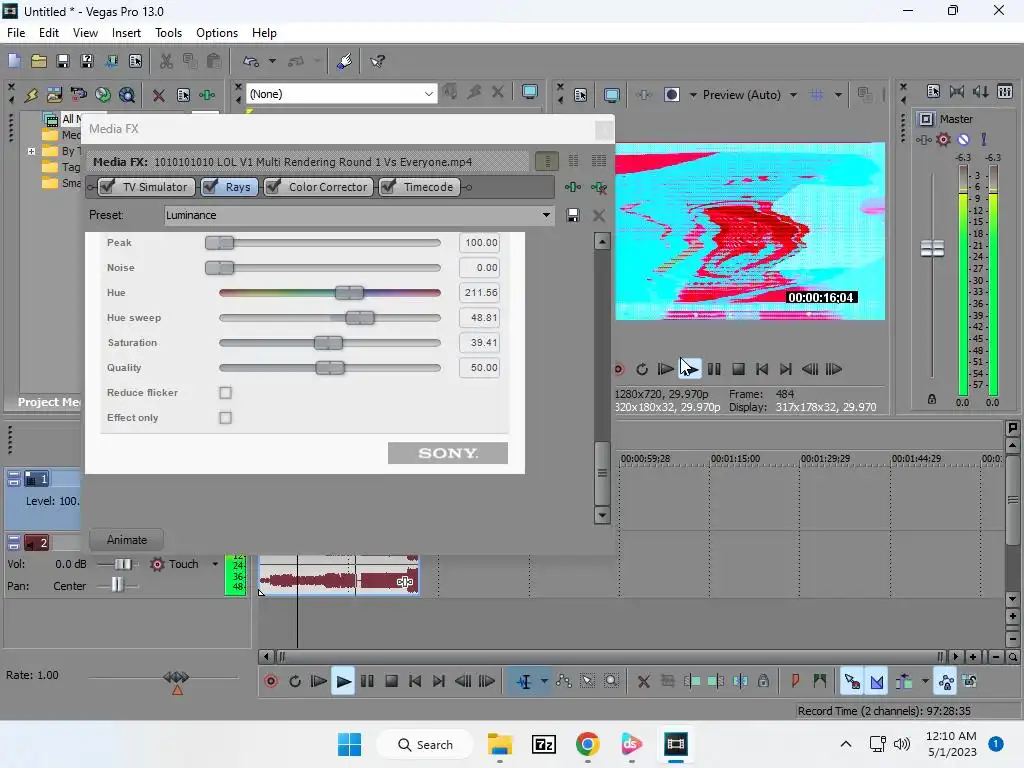Click the Media FX scroll up arrow
The width and height of the screenshot is (1024, 768).
tap(602, 242)
